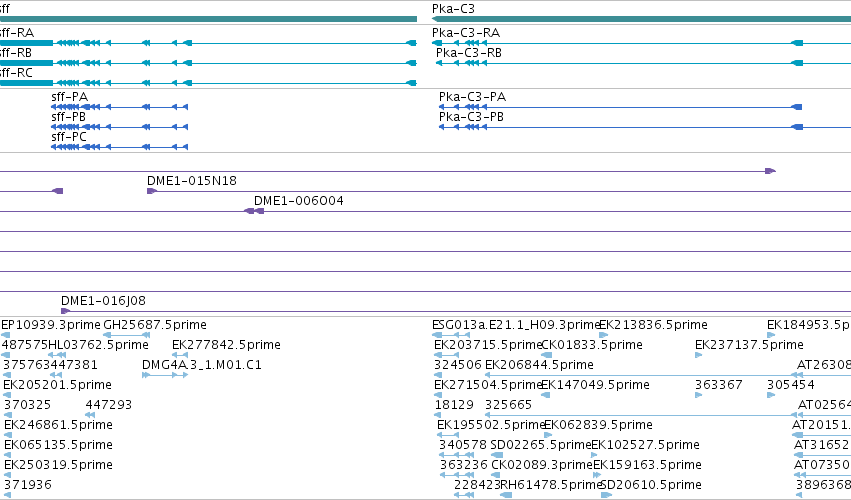Select the sff-RC transcript label

pyautogui.click(x=16, y=73)
